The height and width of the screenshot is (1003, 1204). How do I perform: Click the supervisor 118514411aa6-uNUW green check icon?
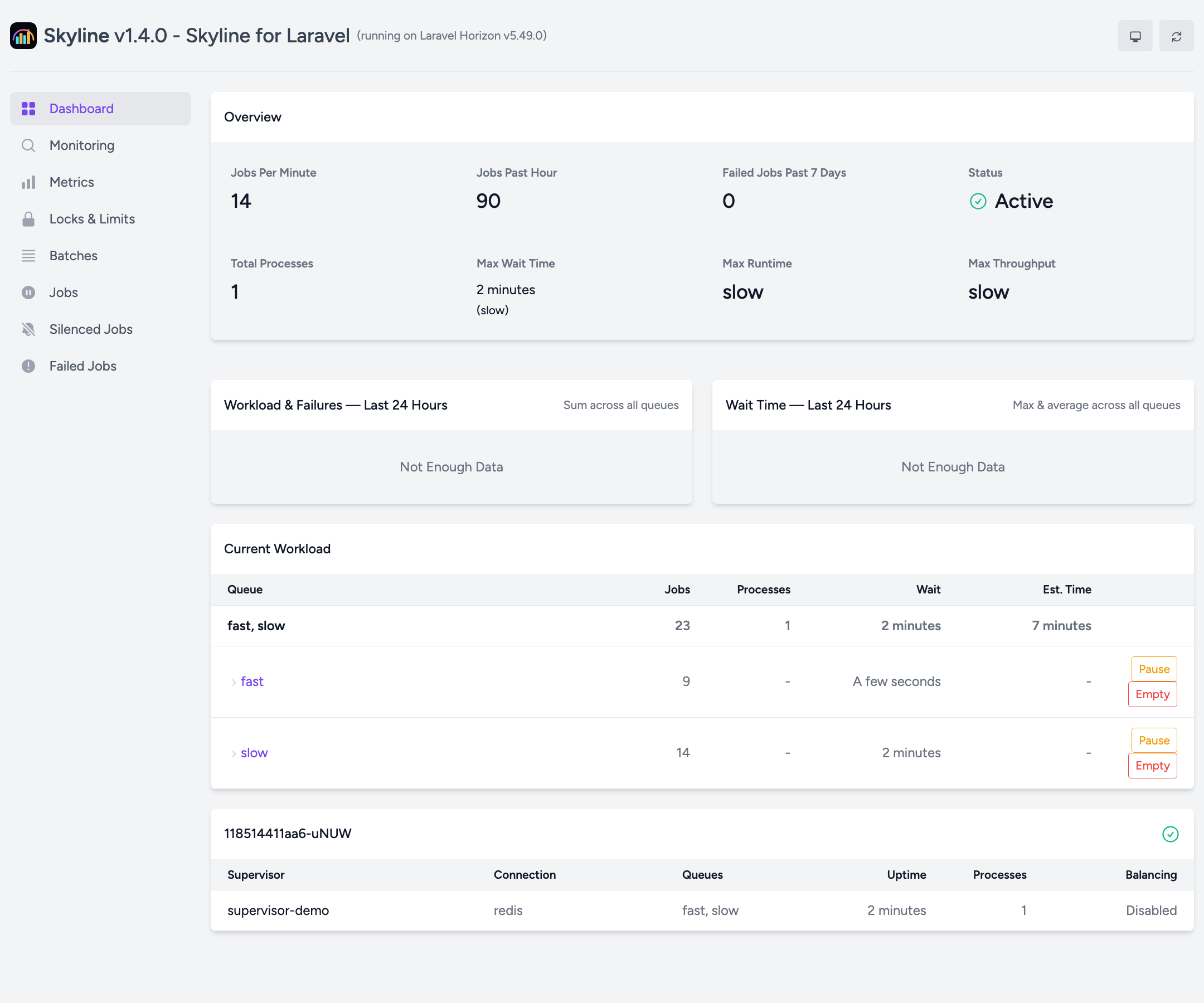(1170, 834)
